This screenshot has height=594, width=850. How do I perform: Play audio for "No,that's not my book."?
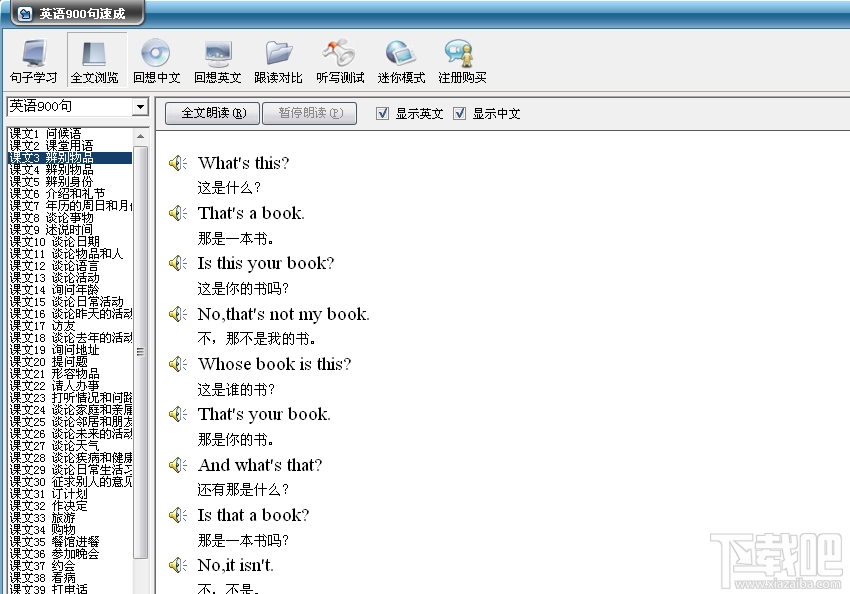[x=177, y=314]
